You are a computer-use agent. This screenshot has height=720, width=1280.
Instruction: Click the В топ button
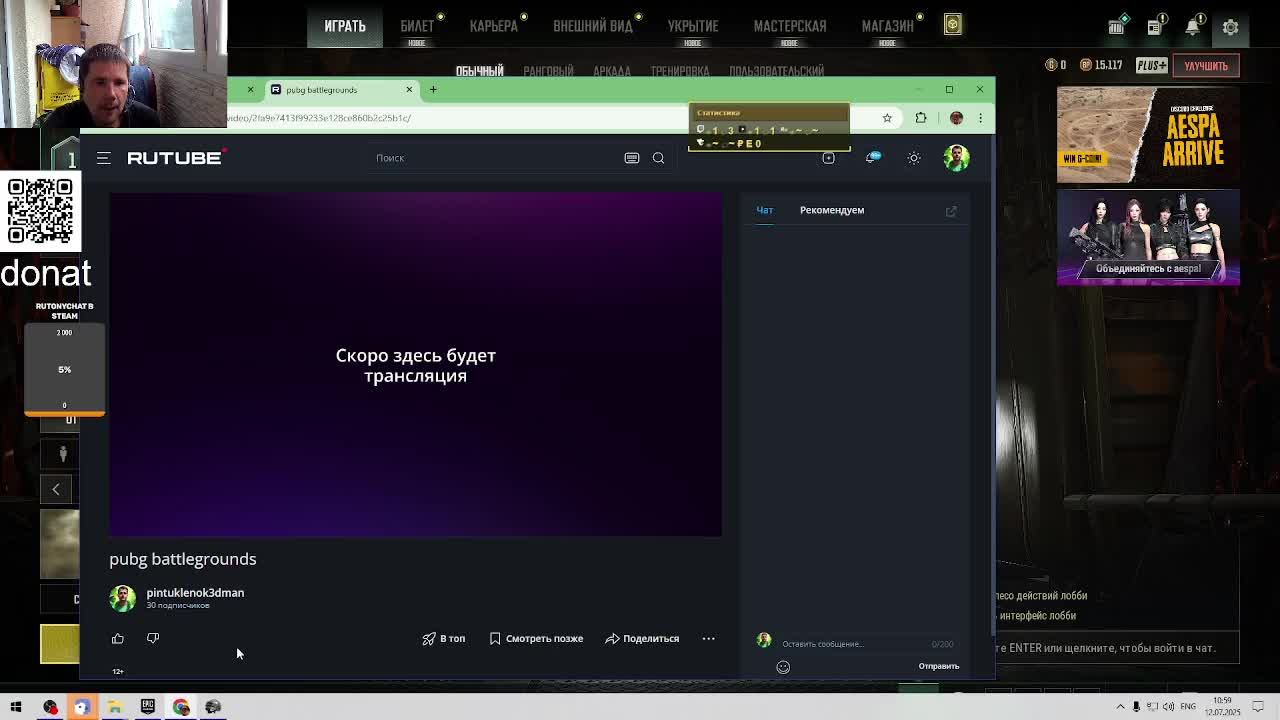coord(444,638)
